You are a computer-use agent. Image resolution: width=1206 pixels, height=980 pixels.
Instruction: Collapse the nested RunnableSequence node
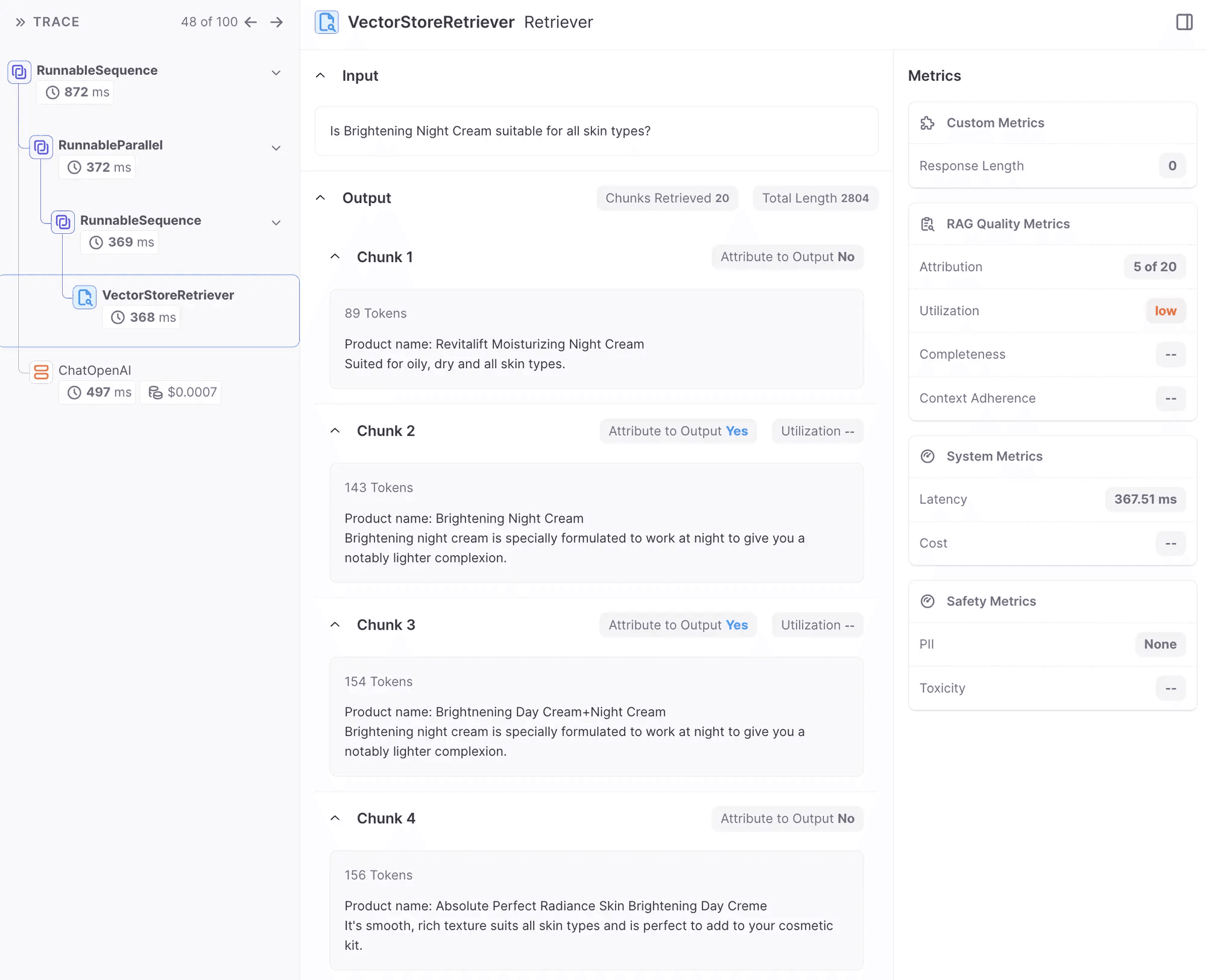pyautogui.click(x=276, y=222)
